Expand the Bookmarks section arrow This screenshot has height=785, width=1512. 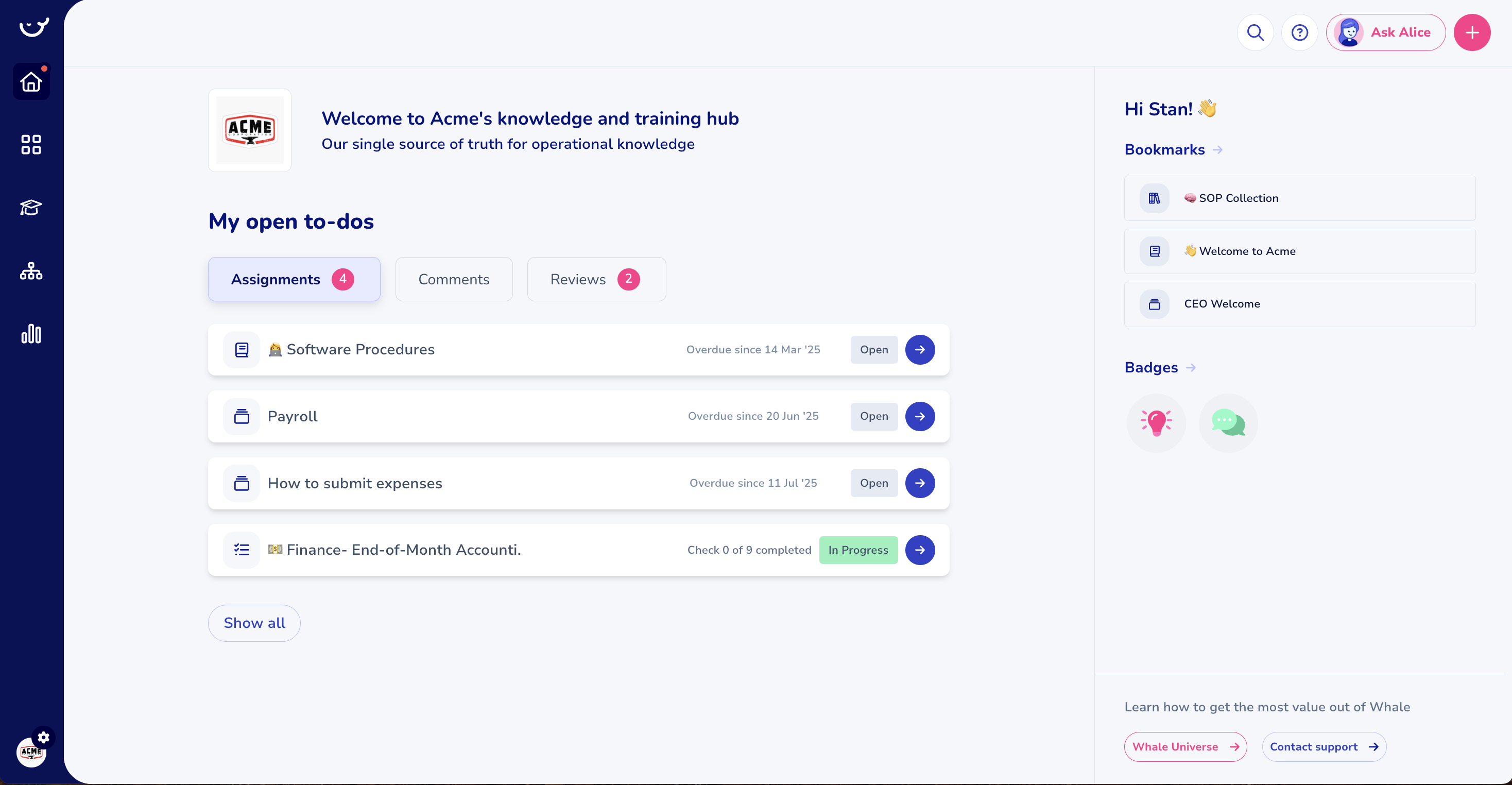point(1218,150)
